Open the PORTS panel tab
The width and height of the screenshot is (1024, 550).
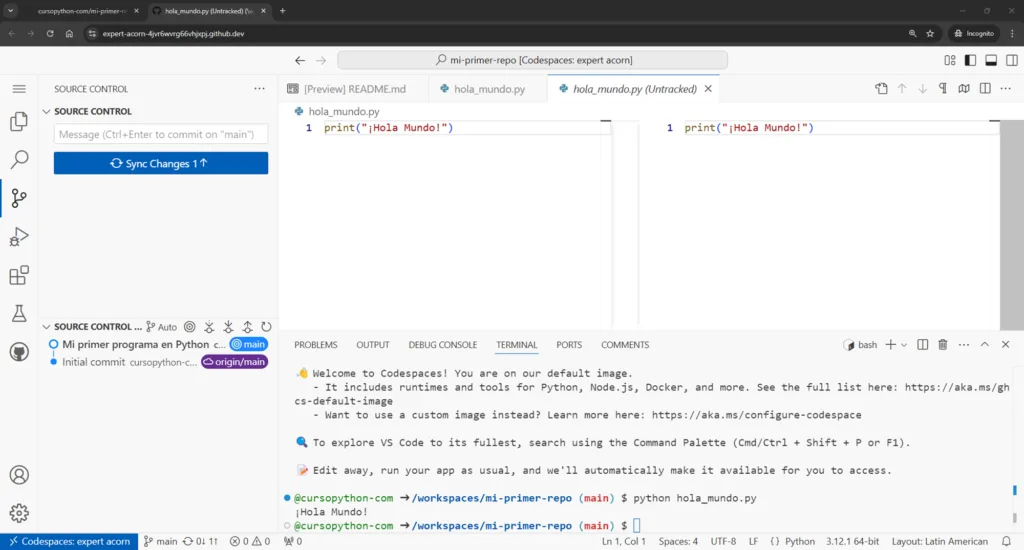click(x=569, y=345)
